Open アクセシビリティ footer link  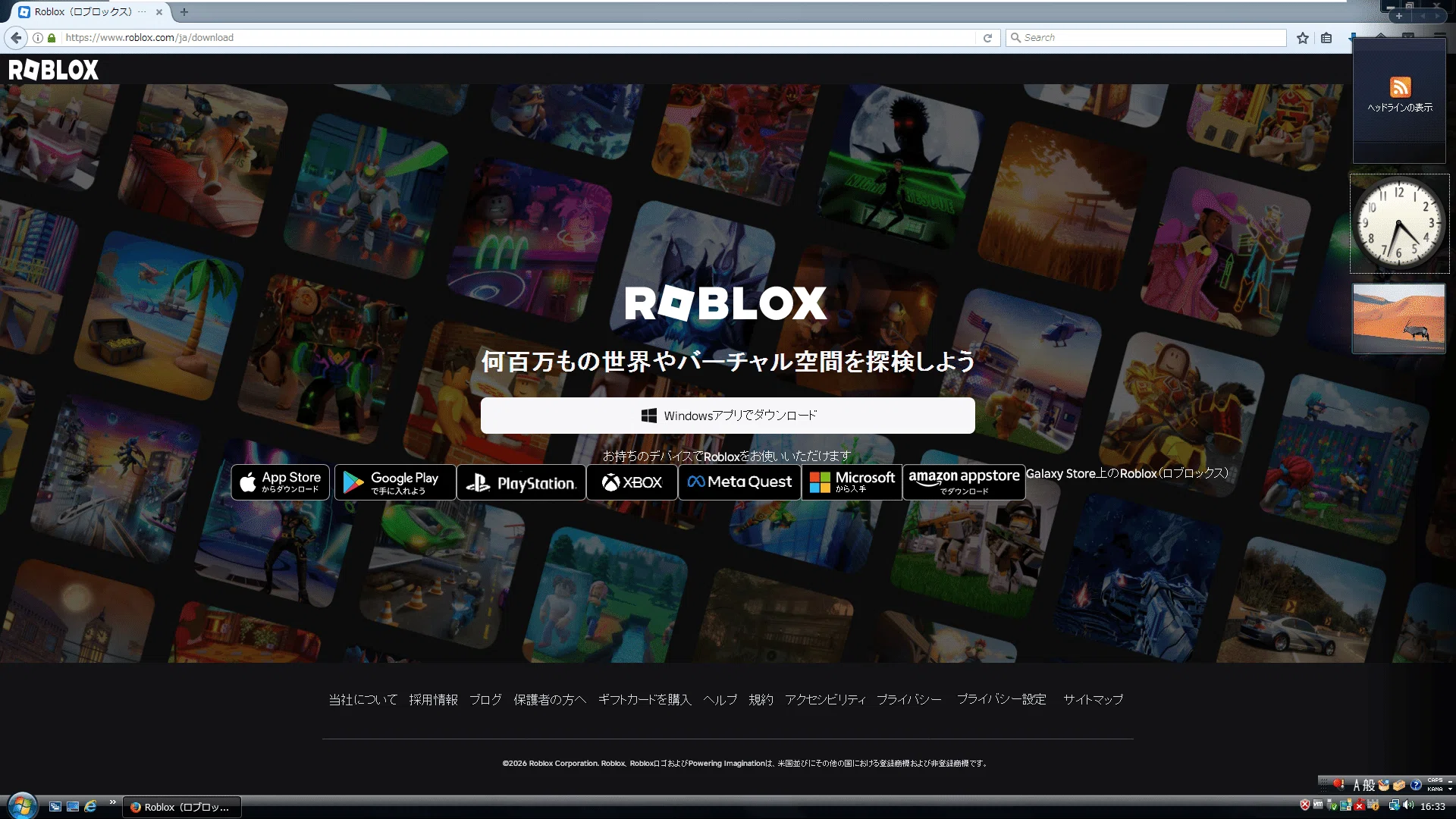pyautogui.click(x=825, y=700)
